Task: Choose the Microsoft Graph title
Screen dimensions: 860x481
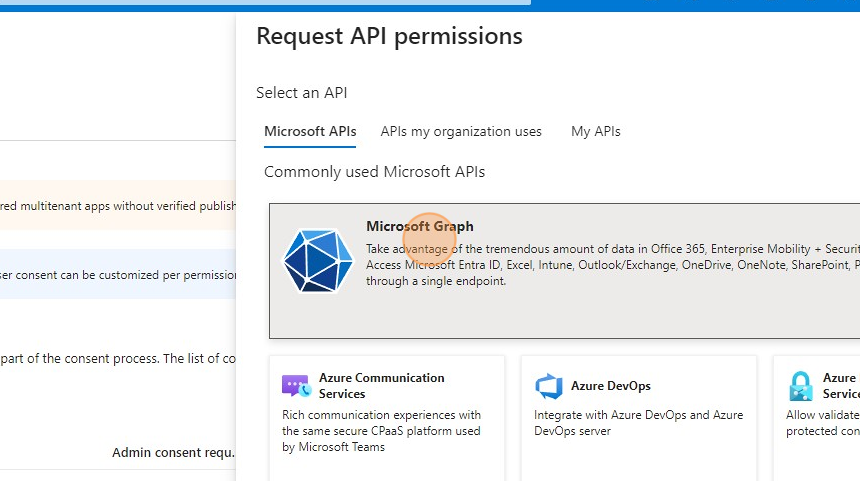Action: [x=419, y=227]
